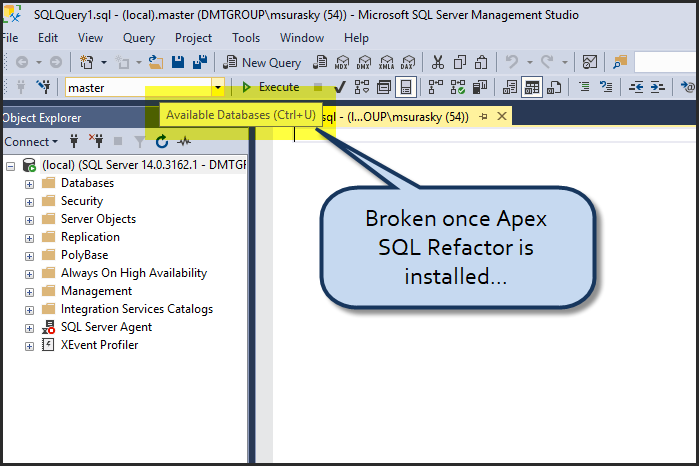Viewport: 699px width, 466px height.
Task: Save the current query with Save icon
Action: click(178, 62)
